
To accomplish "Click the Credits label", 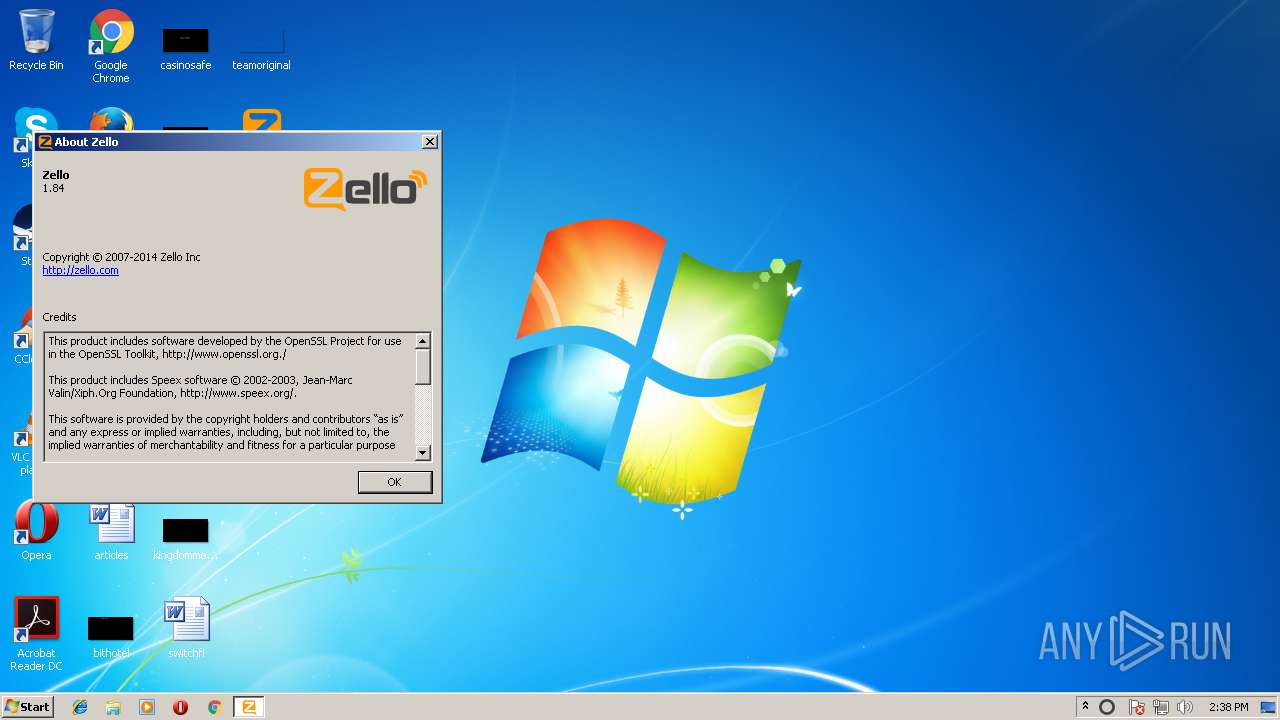I will (59, 317).
